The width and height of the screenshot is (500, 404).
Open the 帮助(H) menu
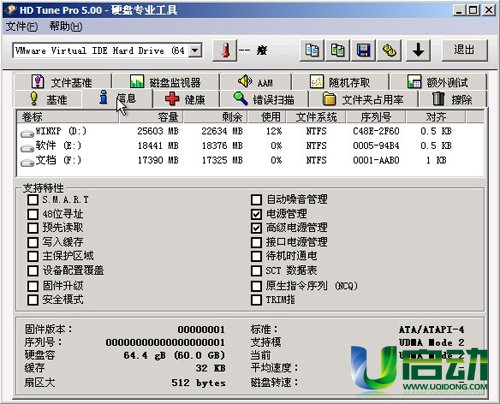click(x=66, y=27)
